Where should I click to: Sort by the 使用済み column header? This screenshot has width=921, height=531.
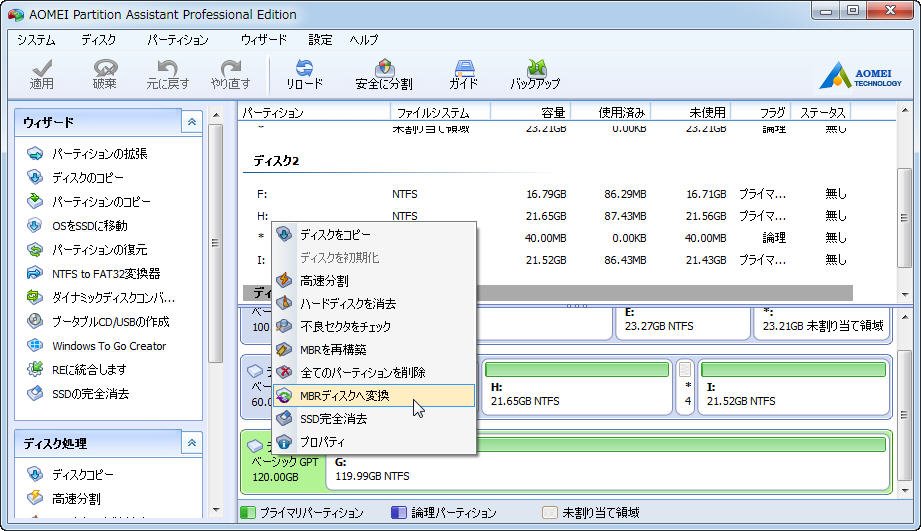click(611, 112)
